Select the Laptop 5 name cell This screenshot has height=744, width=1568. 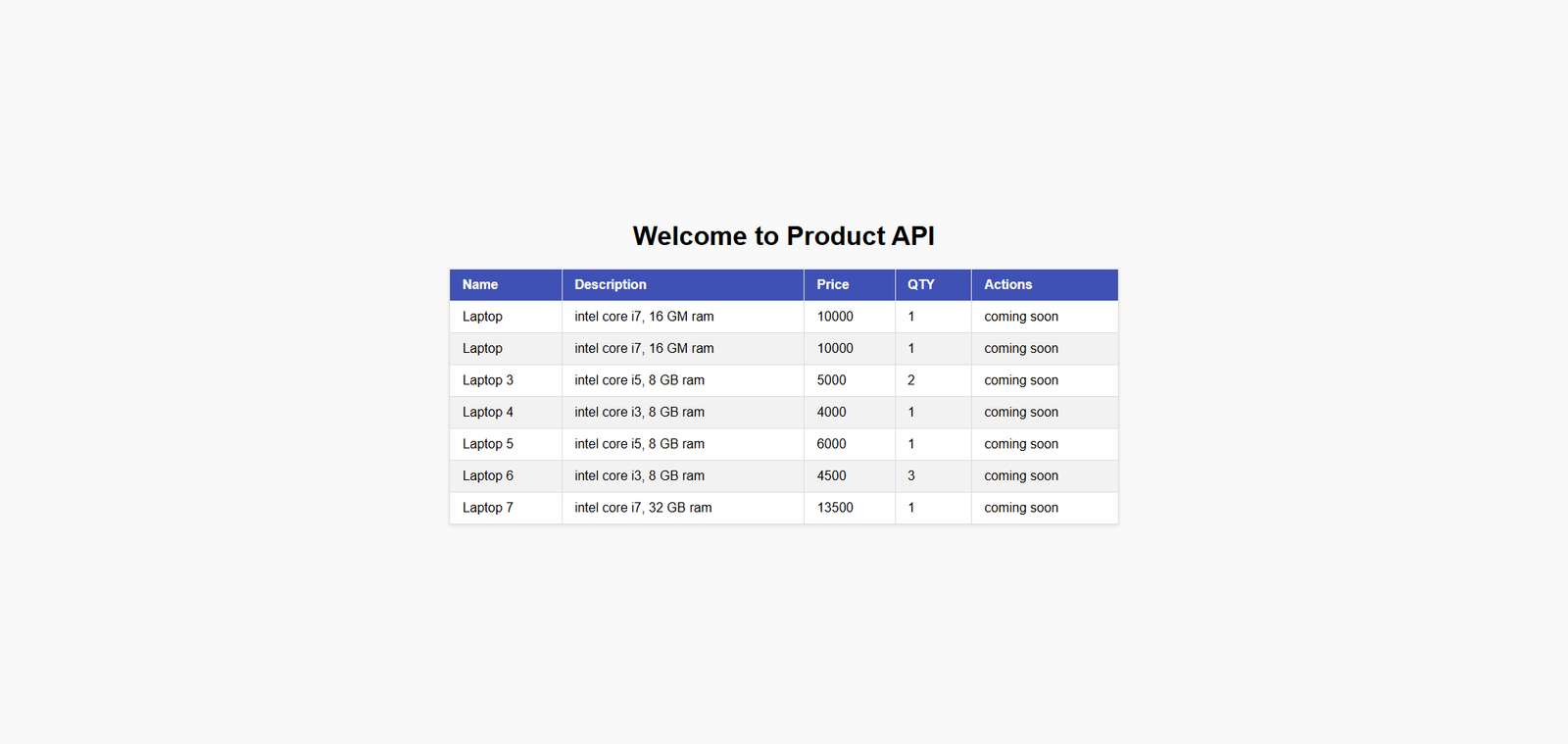pyautogui.click(x=488, y=444)
